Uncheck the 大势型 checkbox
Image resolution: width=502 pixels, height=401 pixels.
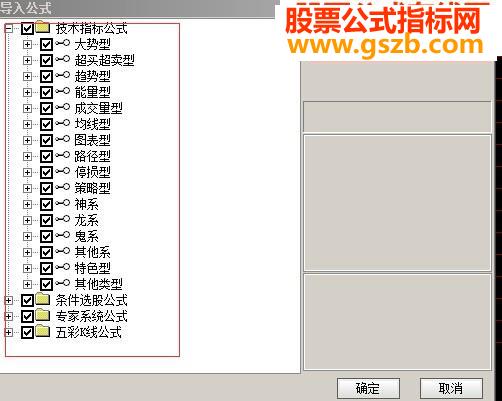pyautogui.click(x=46, y=45)
